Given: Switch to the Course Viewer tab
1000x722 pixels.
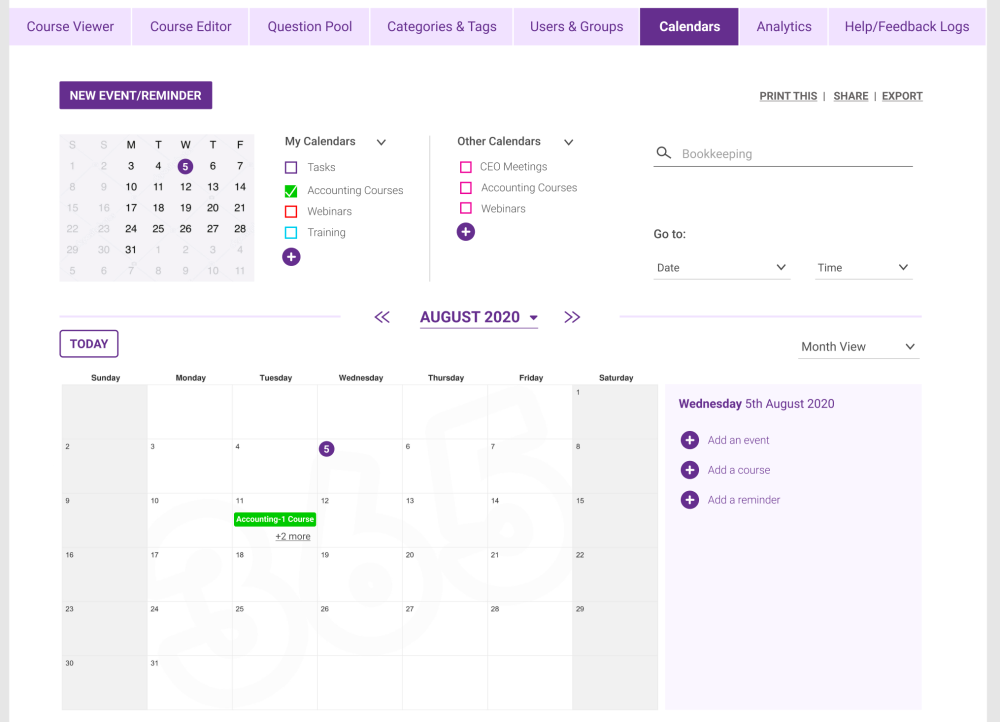Looking at the screenshot, I should [x=70, y=27].
